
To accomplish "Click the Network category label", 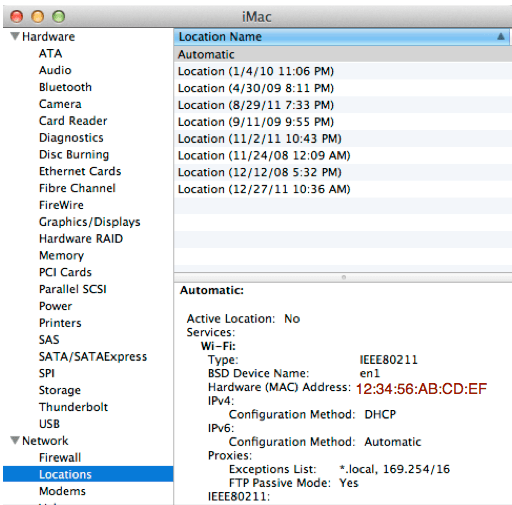I will 45,441.
